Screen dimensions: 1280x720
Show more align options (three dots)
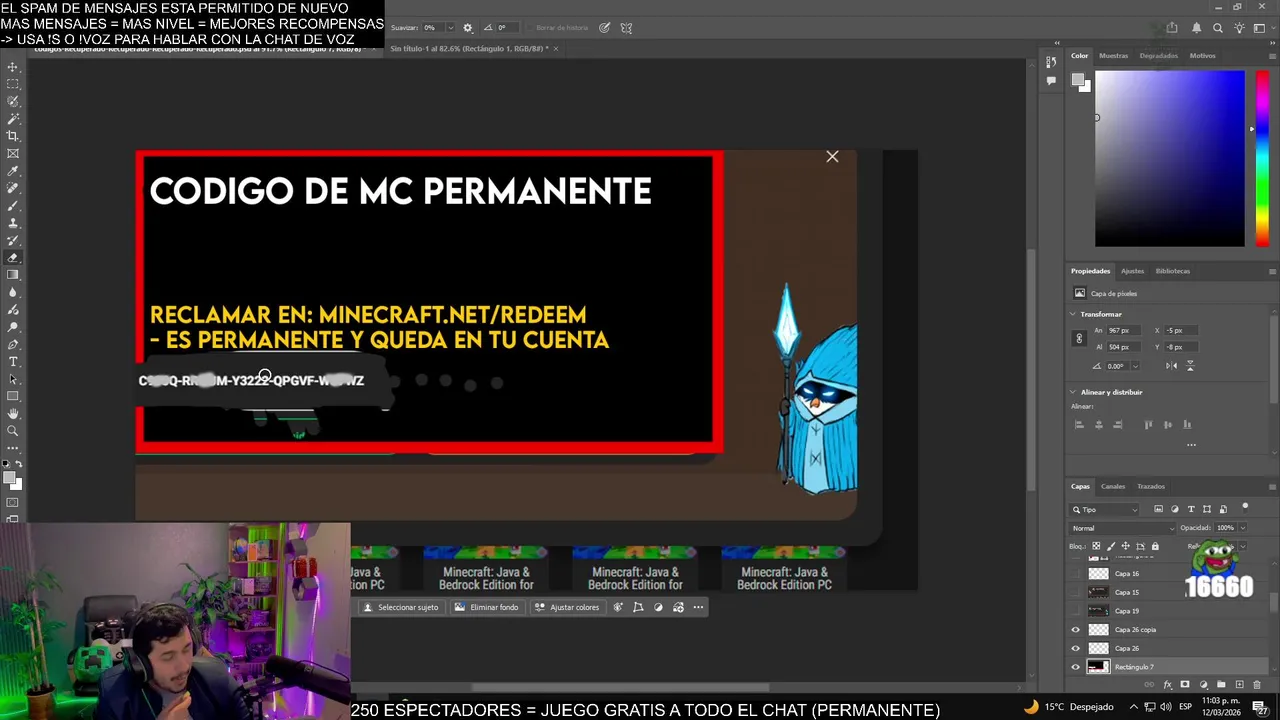pos(1191,445)
